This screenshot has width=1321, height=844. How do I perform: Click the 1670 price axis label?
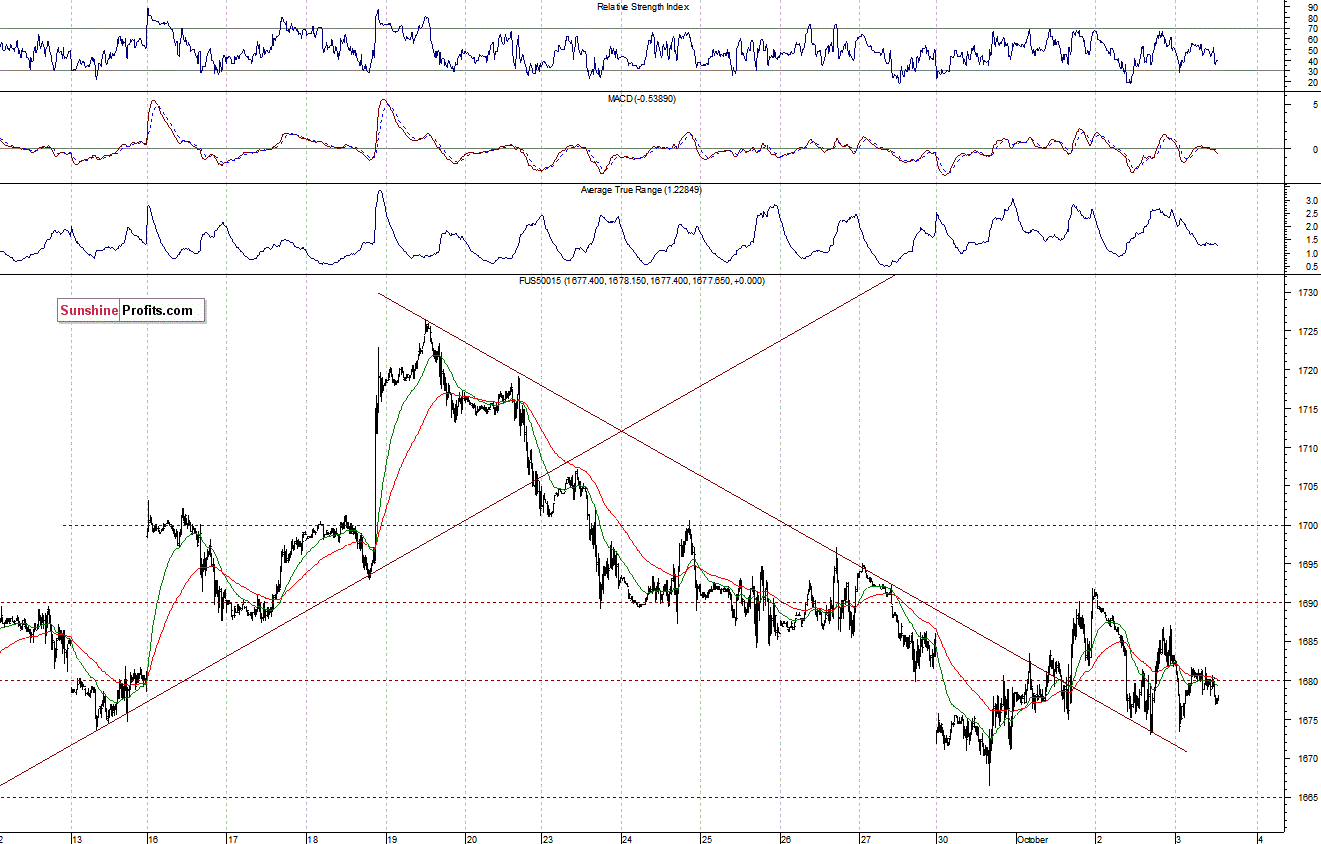point(1308,759)
